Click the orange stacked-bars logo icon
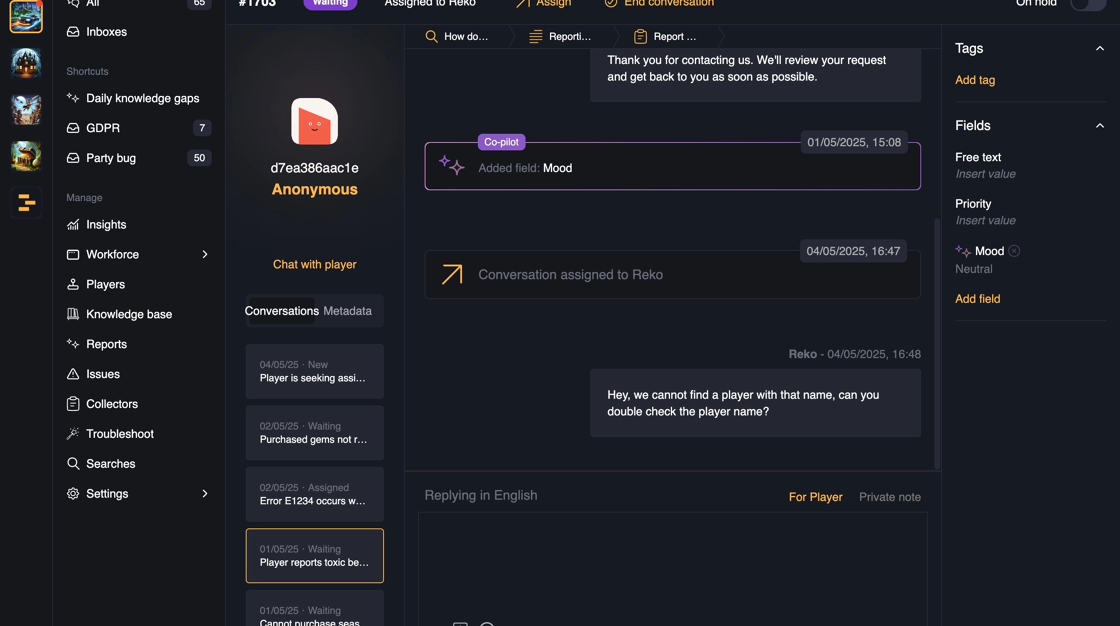Screen dimensions: 1120x626 [x=26, y=203]
